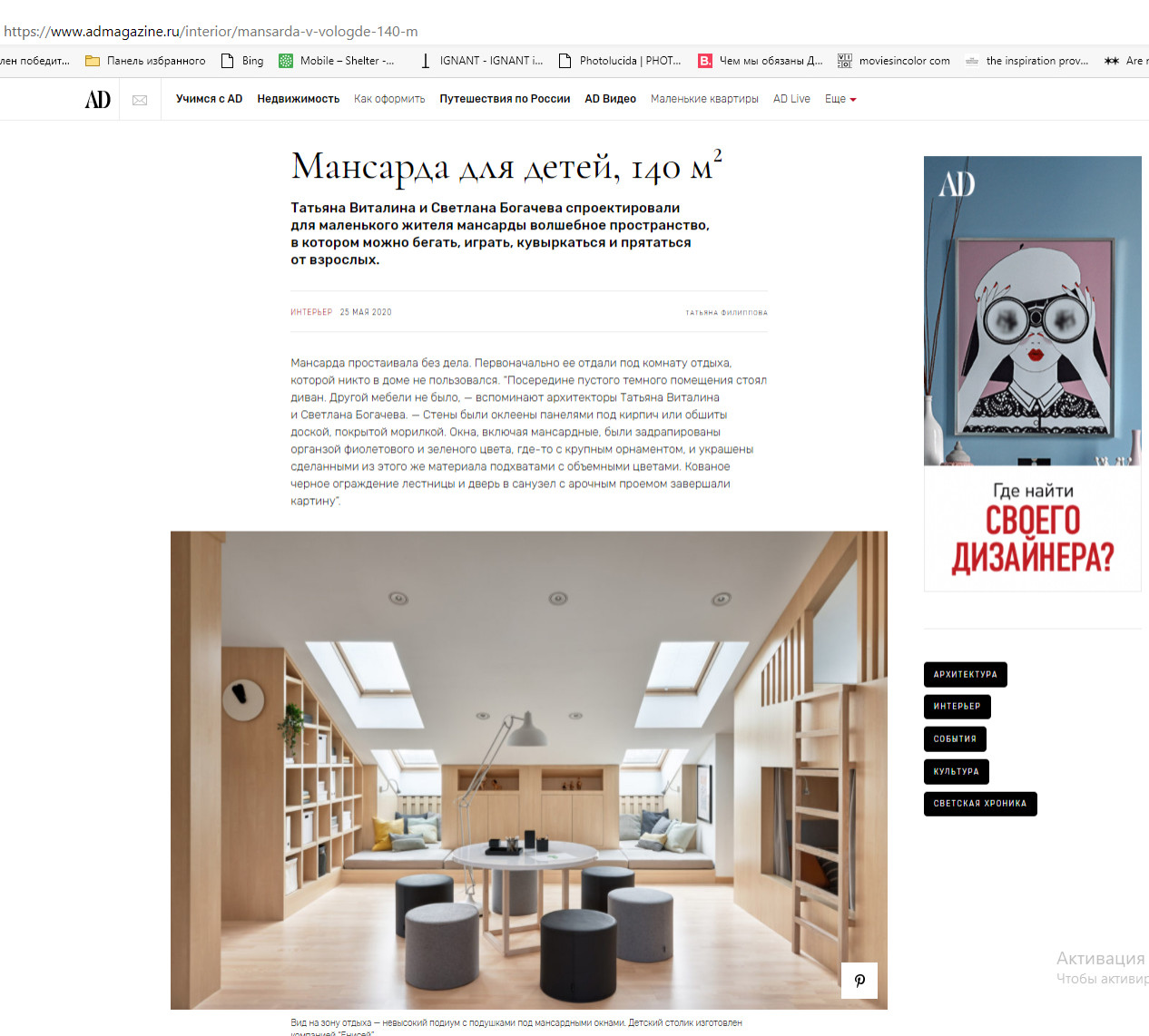Click the AD magazine logo
Screen dimensions: 1149x1036
(97, 99)
